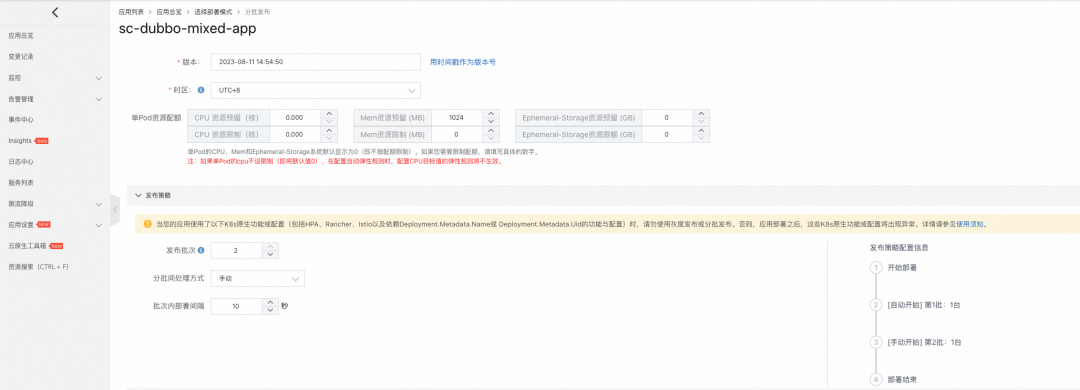
Task: Click step 2 第1批 circle
Action: [x=876, y=305]
